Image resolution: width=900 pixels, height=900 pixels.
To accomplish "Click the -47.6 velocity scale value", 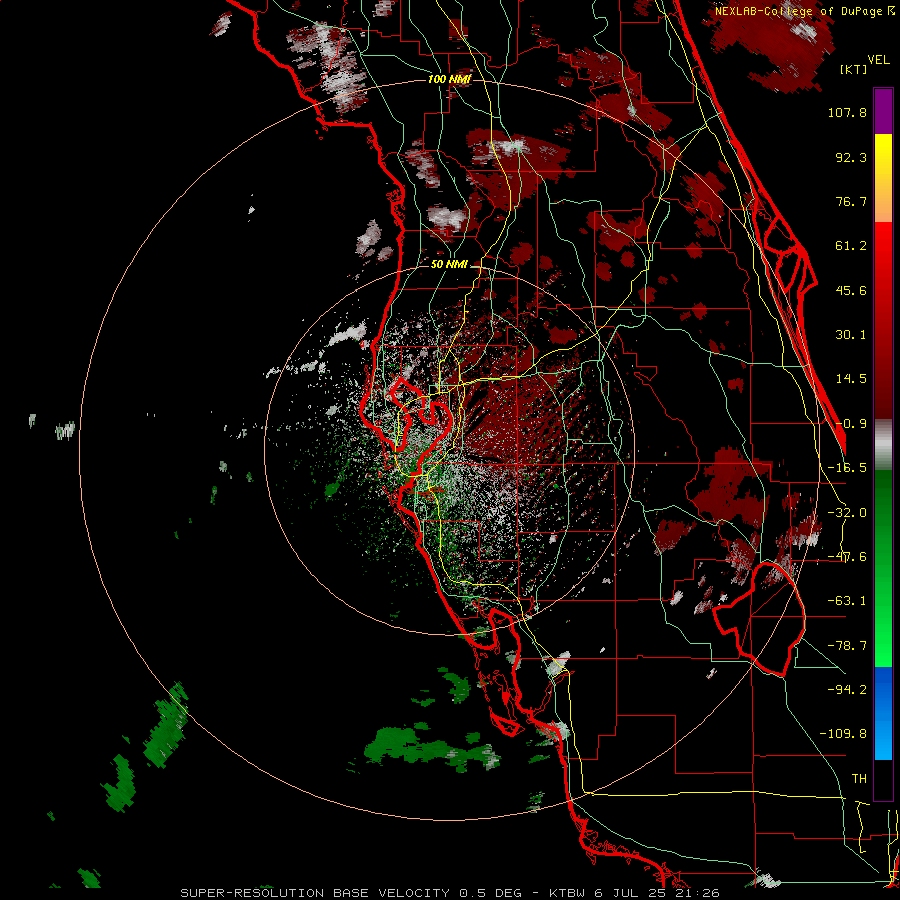I will pos(847,557).
